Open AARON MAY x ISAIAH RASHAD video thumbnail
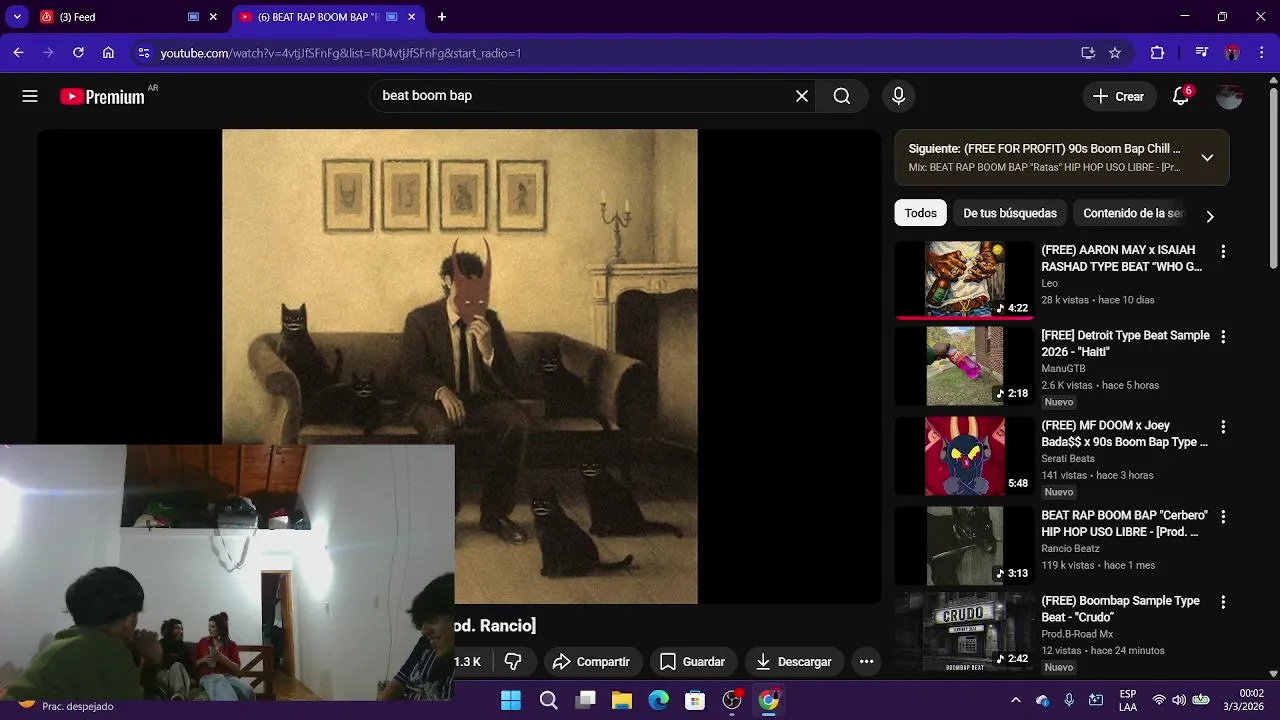Image resolution: width=1280 pixels, height=720 pixels. 964,279
